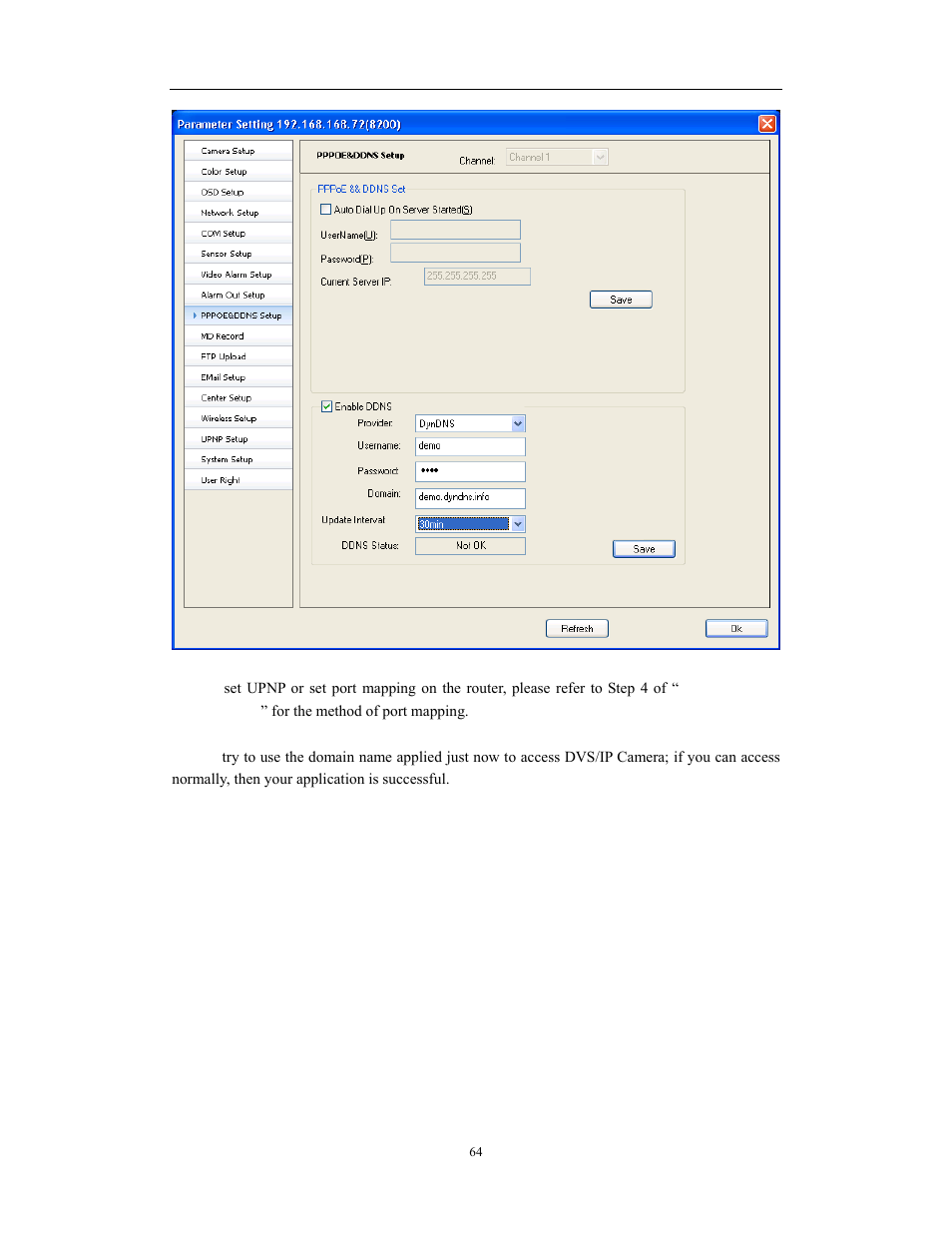
Task: Open Wireless Setup page
Action: [x=238, y=418]
